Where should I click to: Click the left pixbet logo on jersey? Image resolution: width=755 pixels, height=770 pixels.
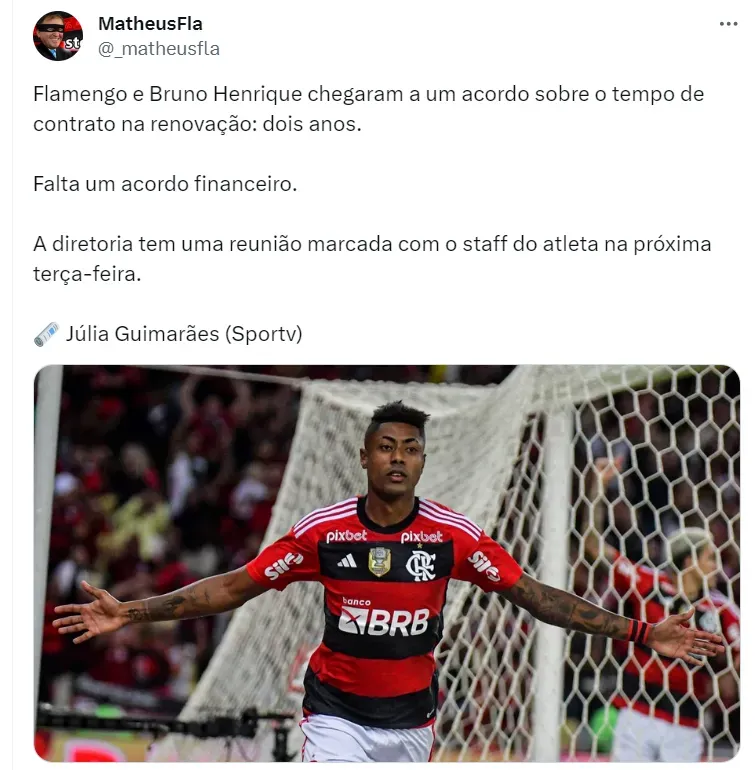pos(346,536)
